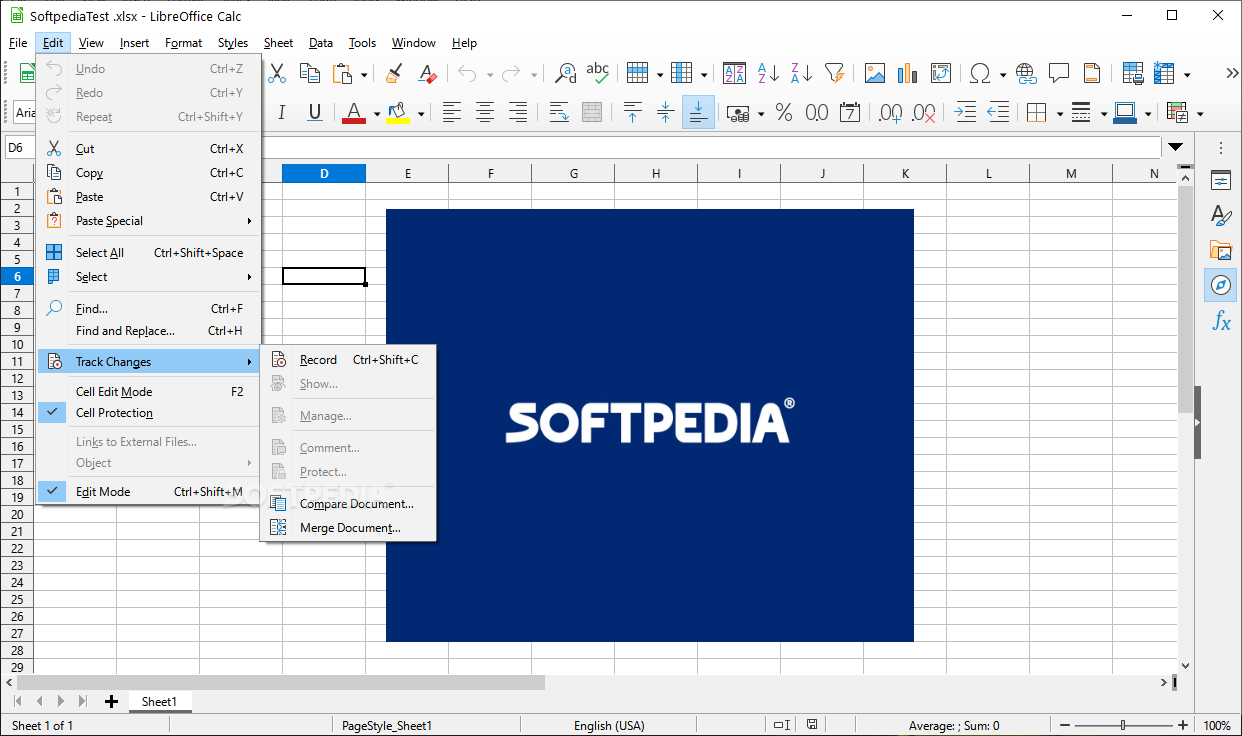Click the Increase Indent icon
Viewport: 1242px width, 736px height.
click(965, 113)
